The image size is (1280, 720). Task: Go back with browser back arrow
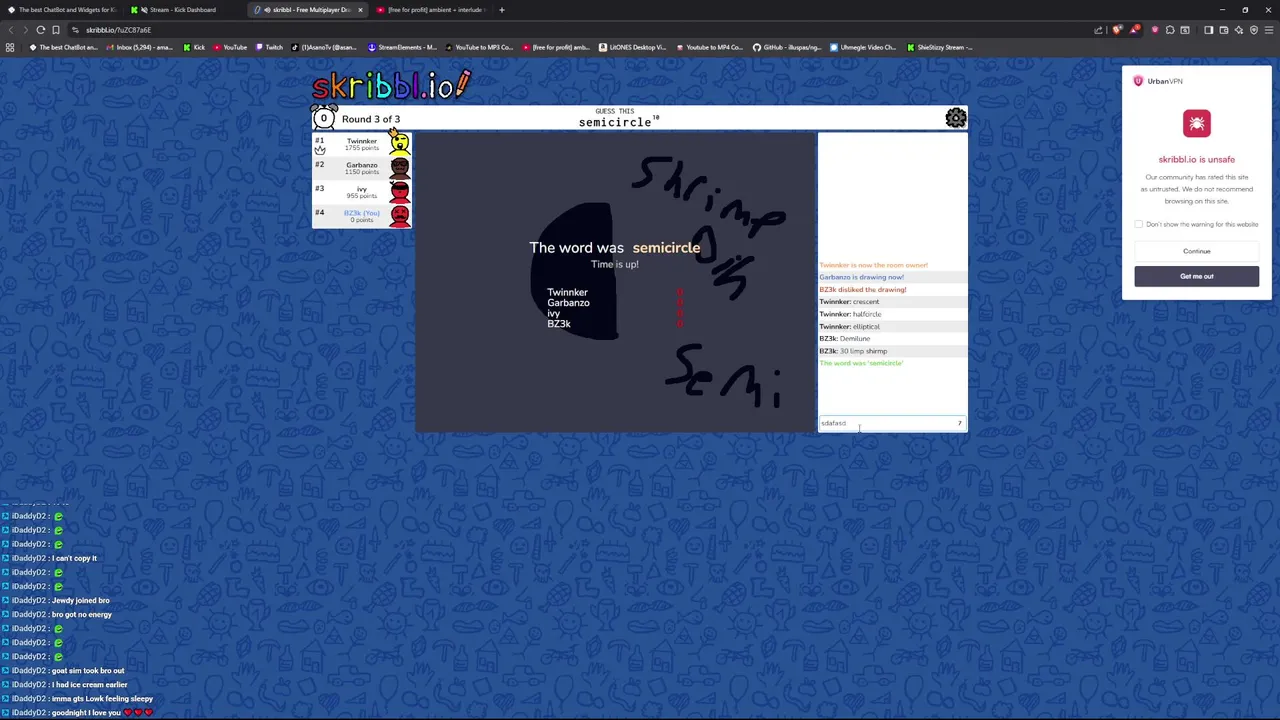[x=11, y=30]
